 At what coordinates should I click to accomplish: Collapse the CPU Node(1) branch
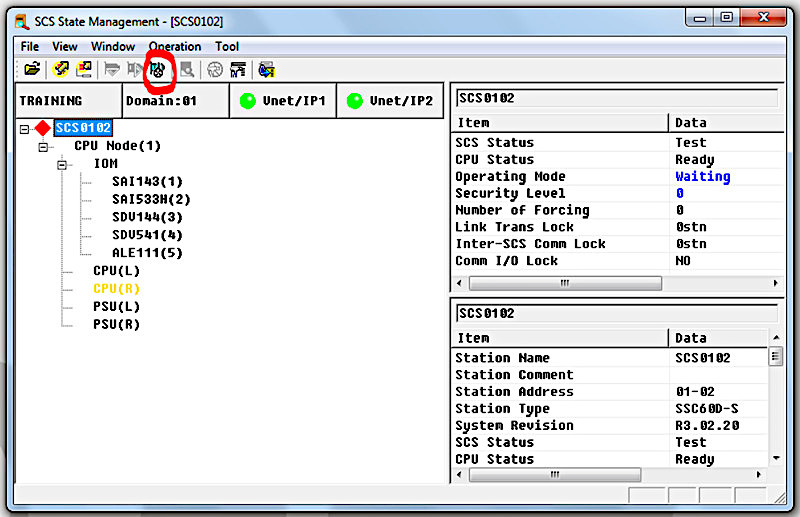[43, 147]
